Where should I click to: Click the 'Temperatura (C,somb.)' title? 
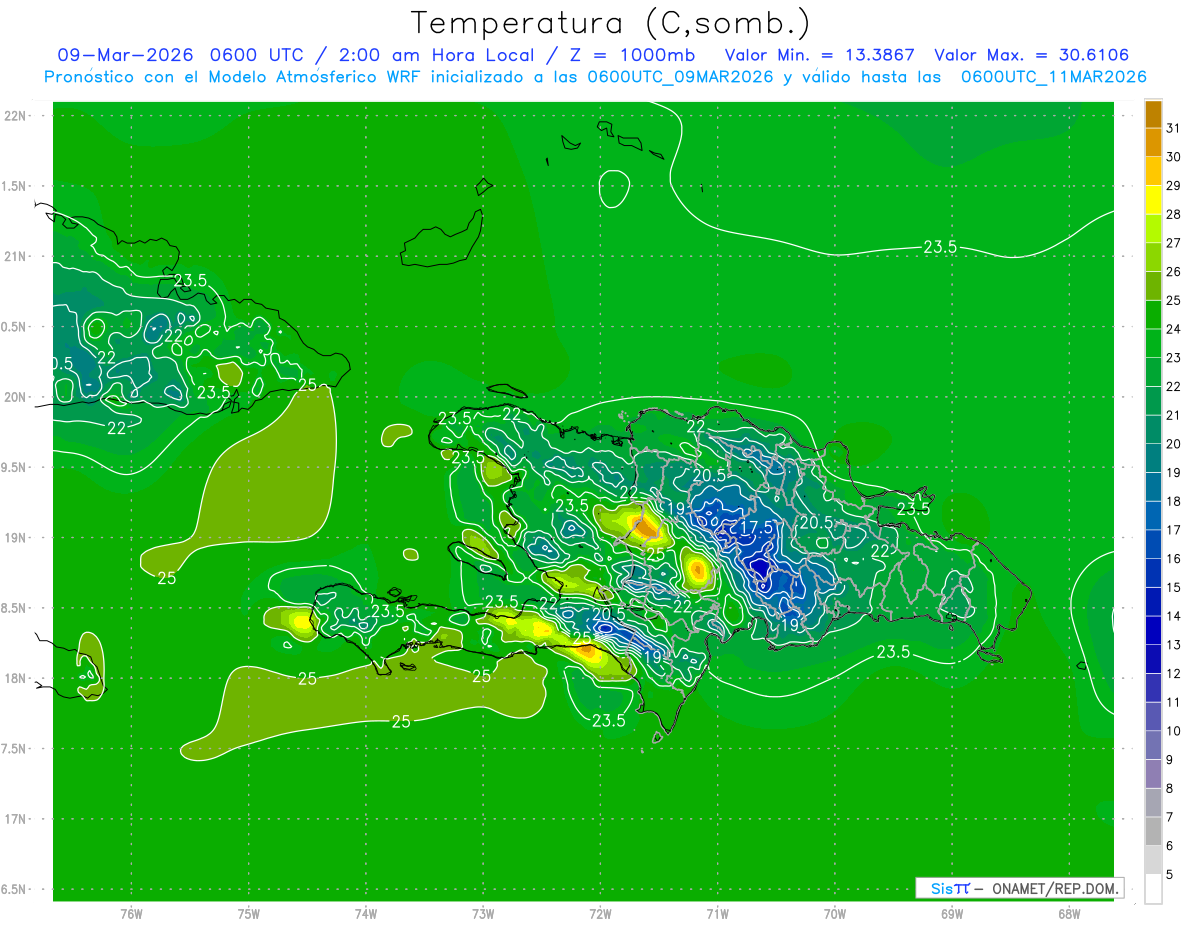pyautogui.click(x=610, y=22)
